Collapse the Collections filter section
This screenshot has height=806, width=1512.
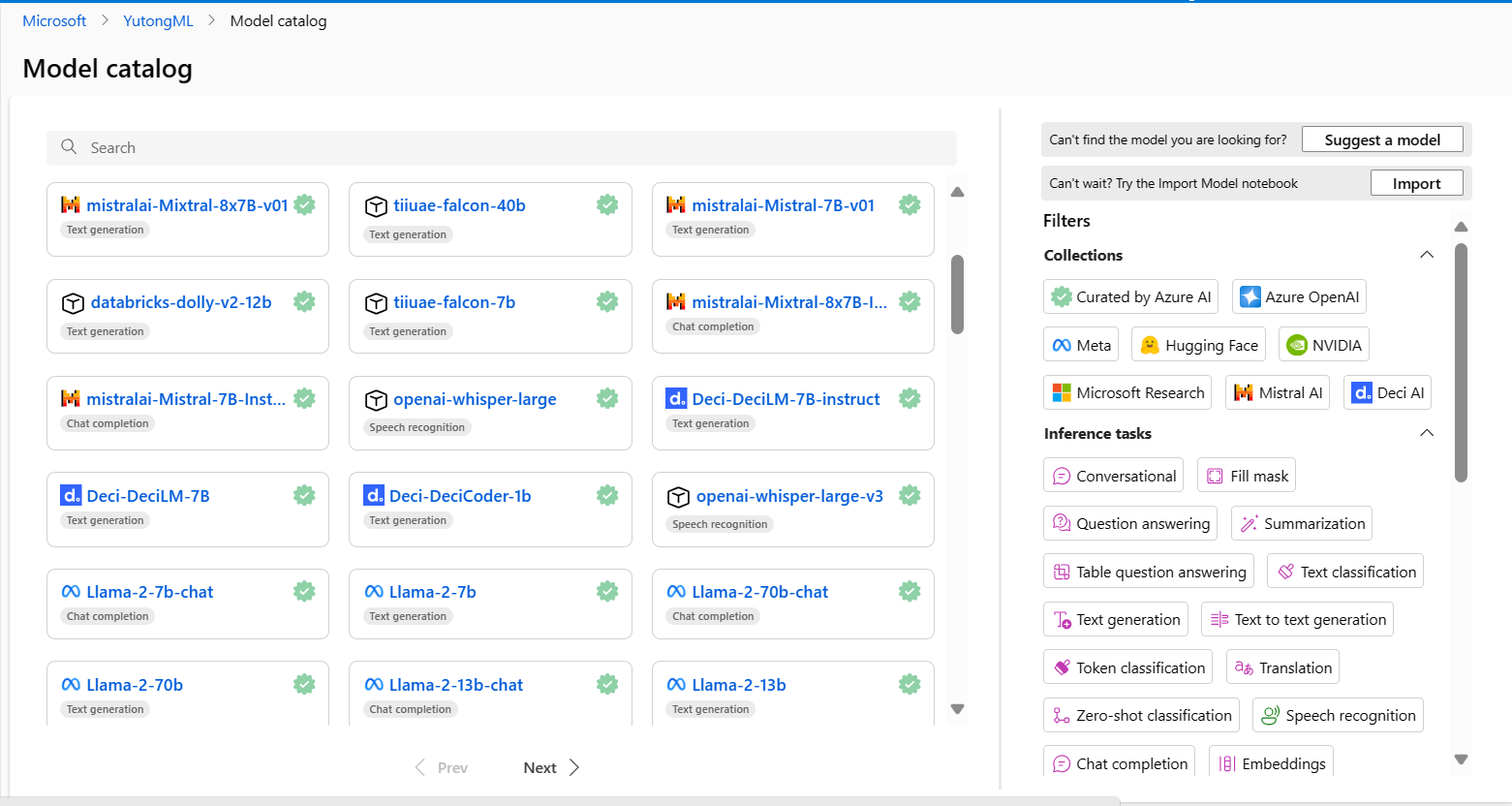[1427, 255]
